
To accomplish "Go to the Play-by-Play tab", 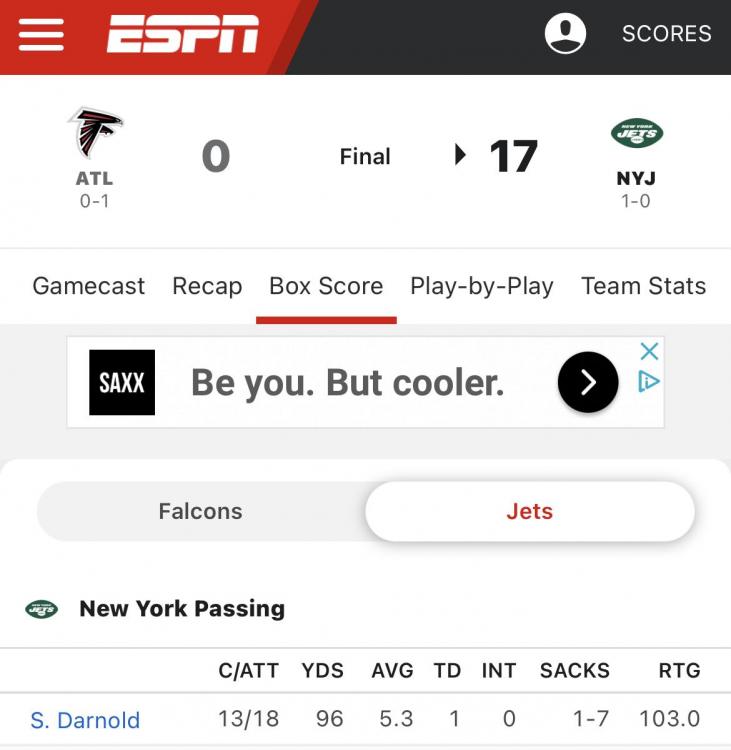I will click(482, 286).
